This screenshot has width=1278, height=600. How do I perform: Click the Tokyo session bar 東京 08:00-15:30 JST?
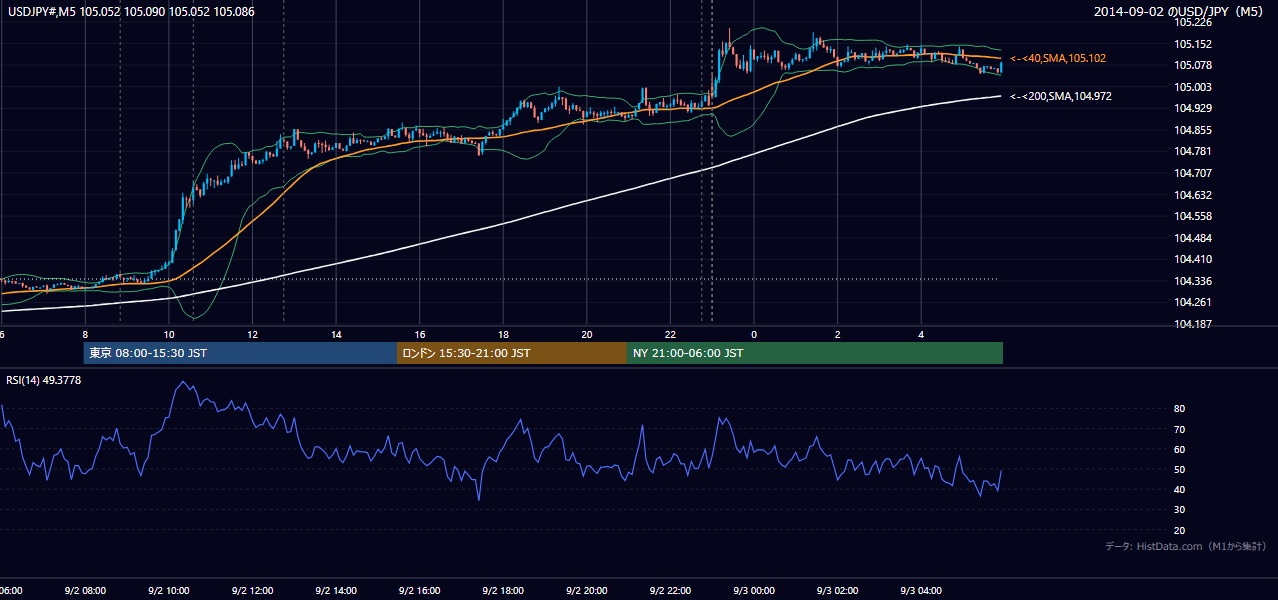click(x=240, y=353)
